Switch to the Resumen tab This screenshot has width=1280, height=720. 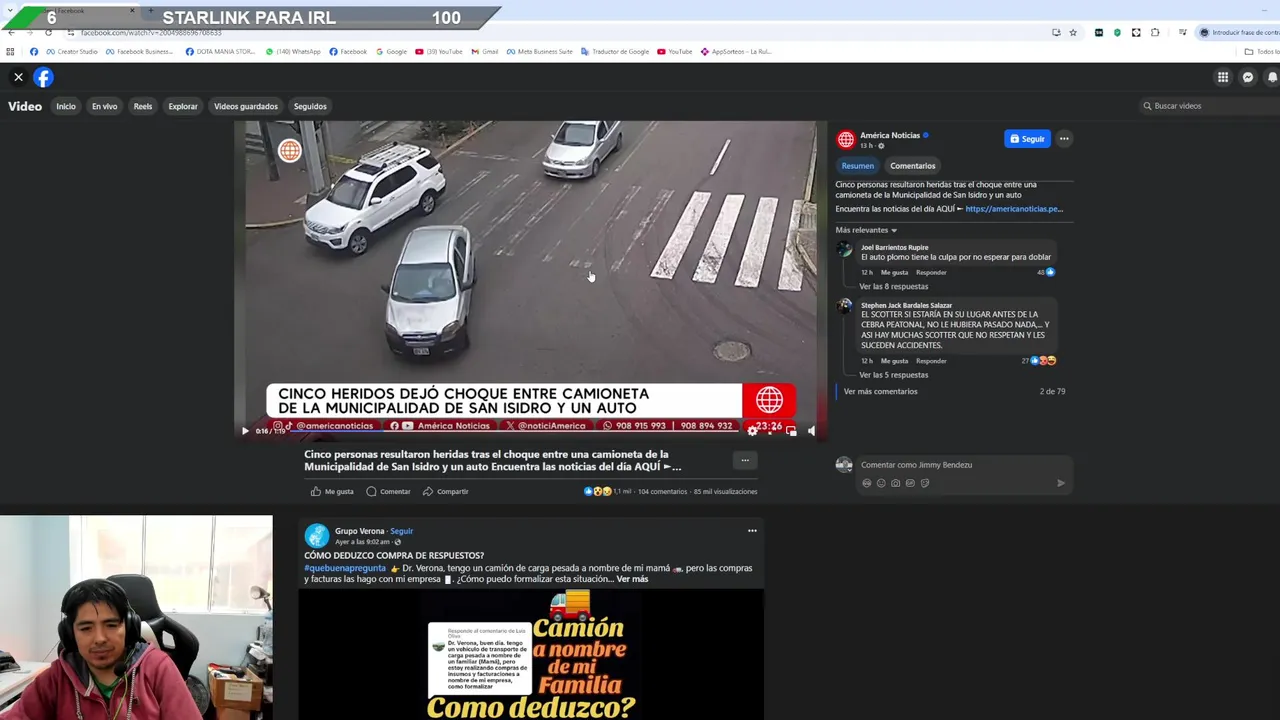[x=857, y=166]
